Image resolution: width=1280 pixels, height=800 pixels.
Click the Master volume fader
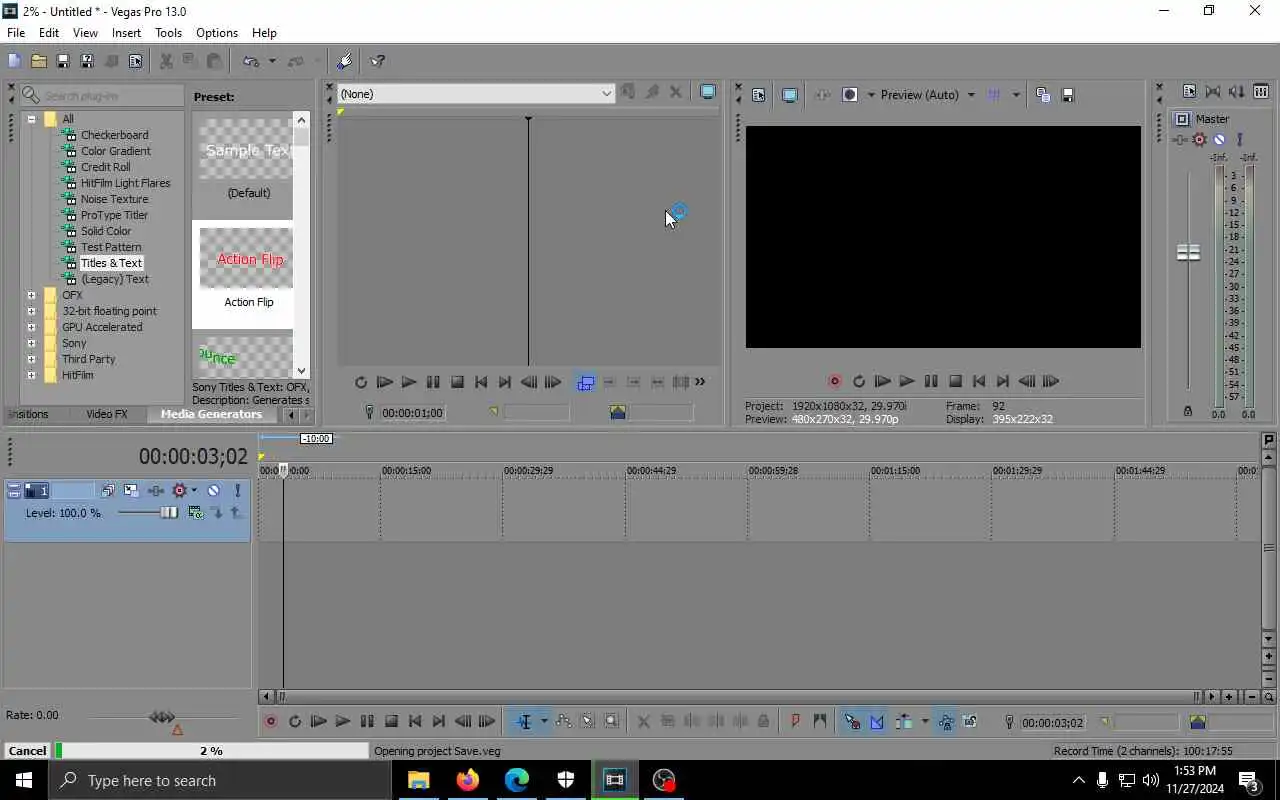tap(1188, 253)
